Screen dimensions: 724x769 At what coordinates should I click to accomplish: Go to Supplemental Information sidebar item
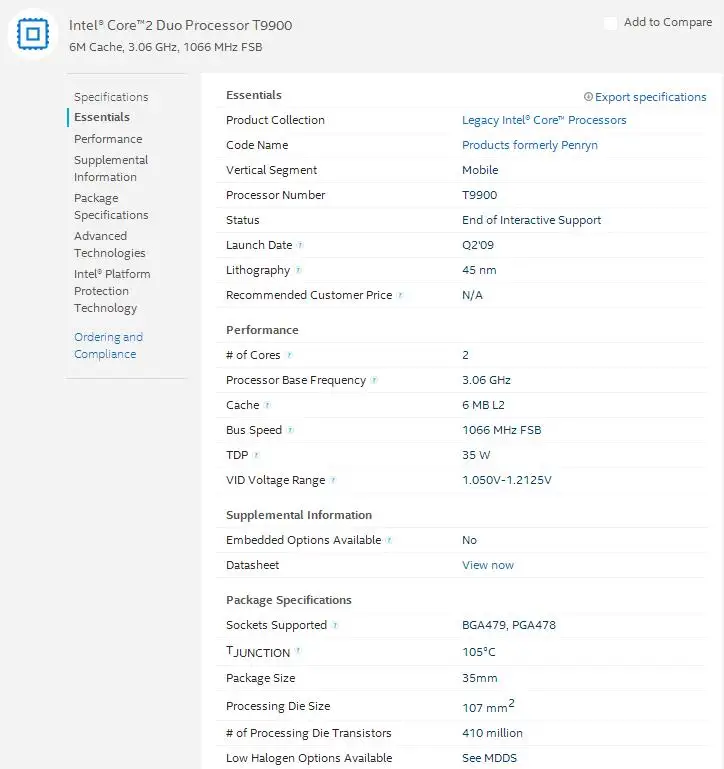click(x=111, y=168)
